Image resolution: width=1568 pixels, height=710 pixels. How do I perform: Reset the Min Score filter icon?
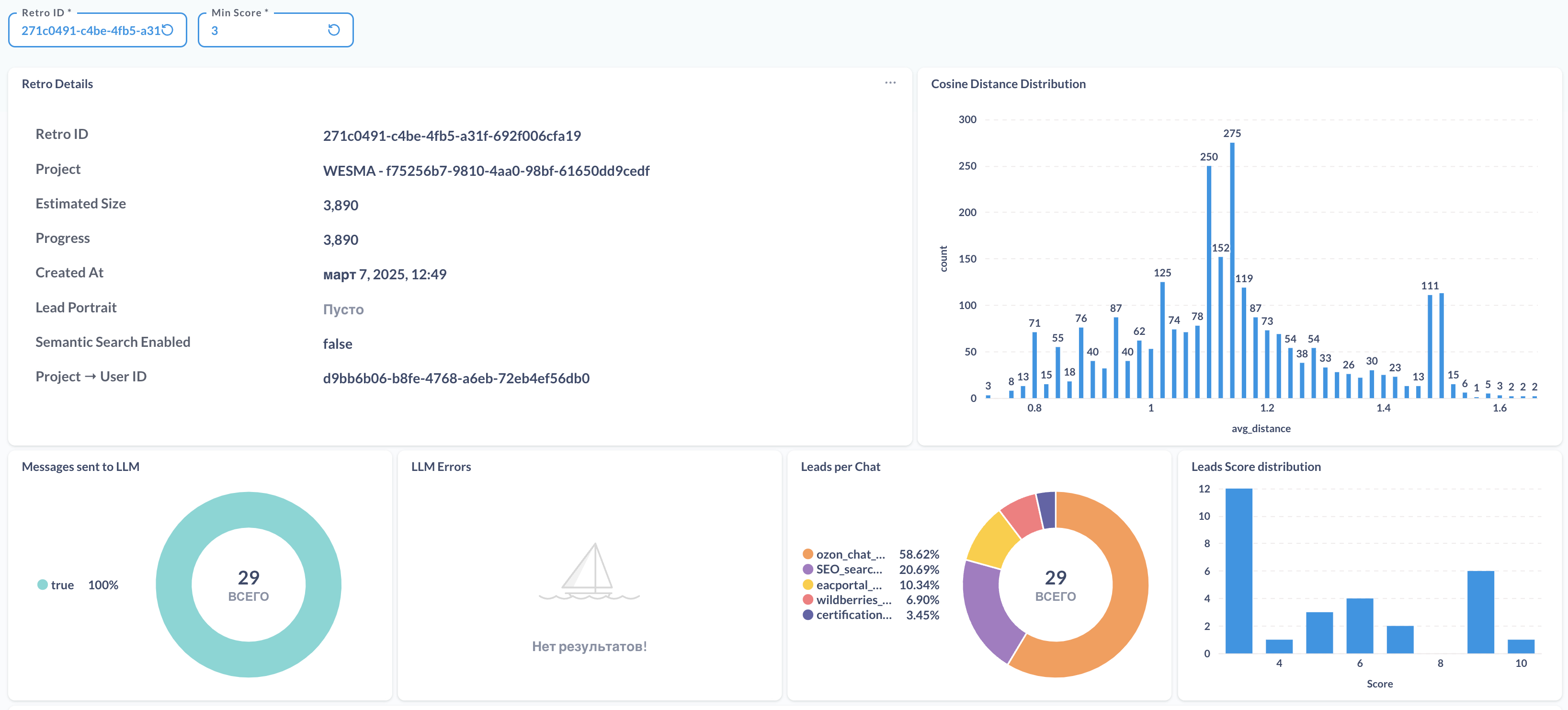click(333, 30)
